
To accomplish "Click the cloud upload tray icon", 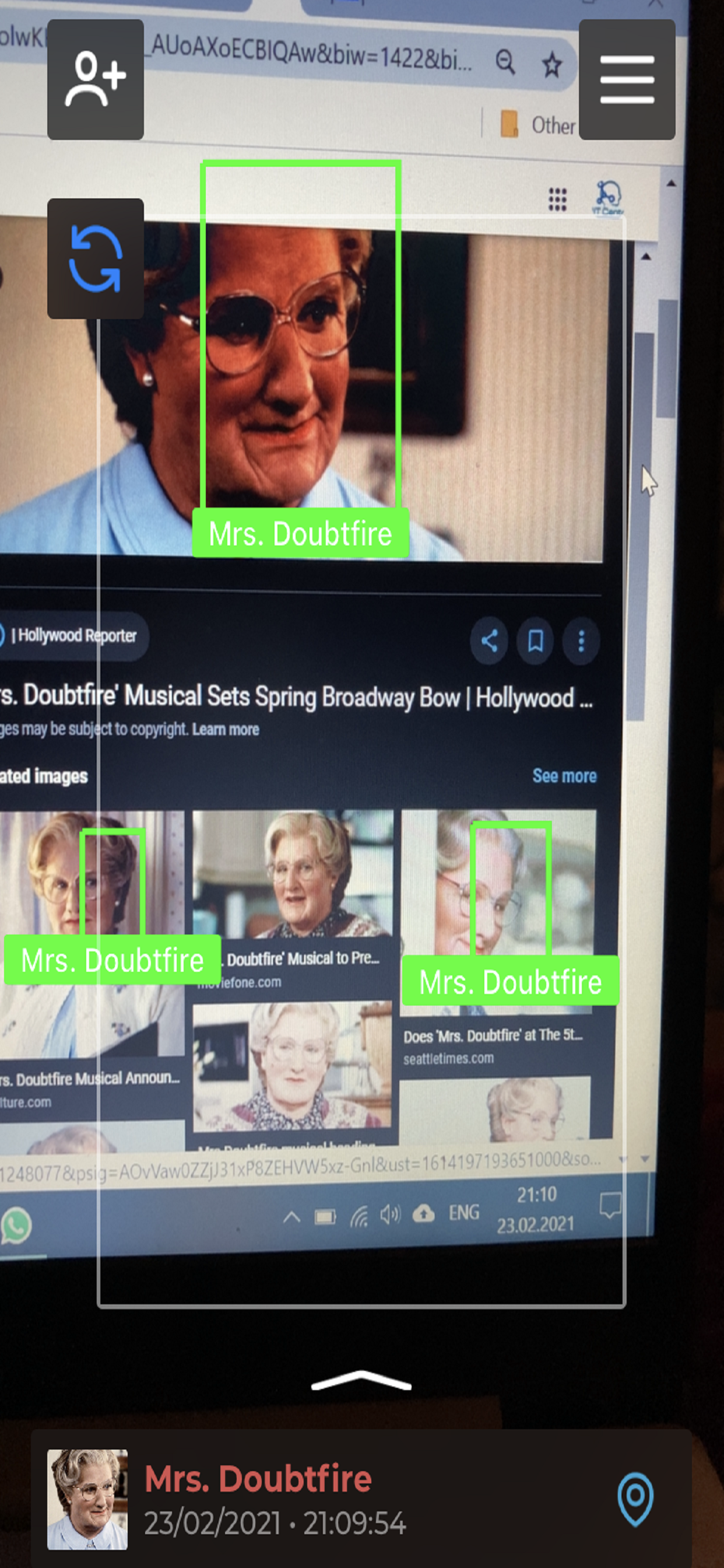I will pos(423,1214).
